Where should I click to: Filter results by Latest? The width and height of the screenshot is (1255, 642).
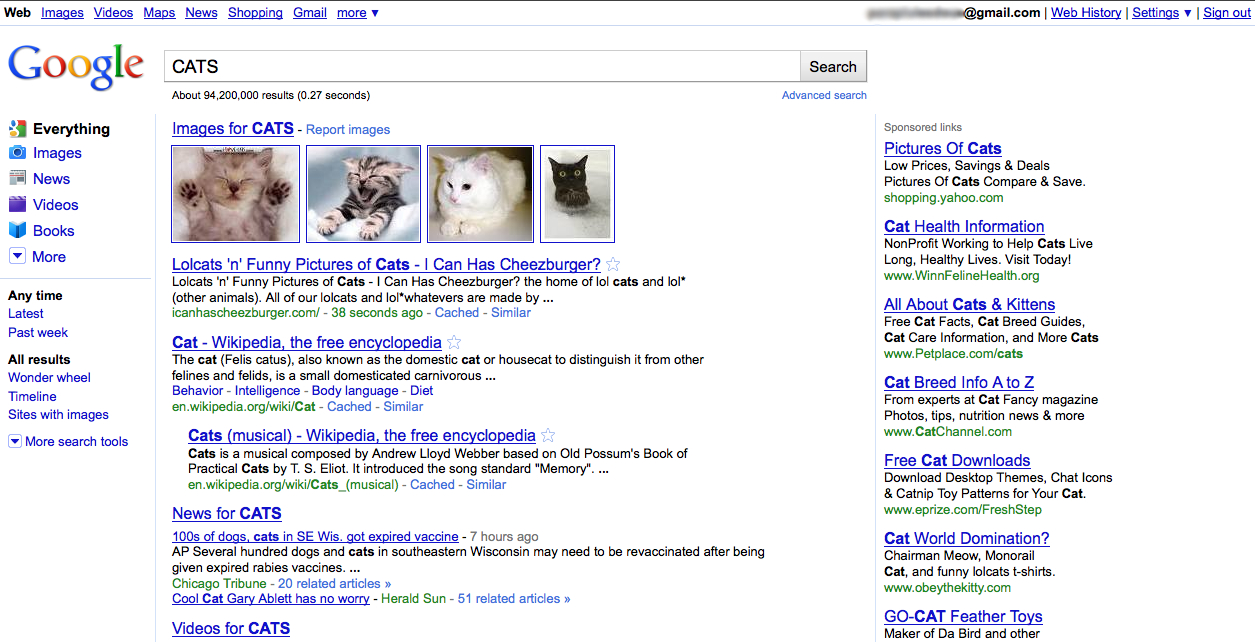click(26, 313)
